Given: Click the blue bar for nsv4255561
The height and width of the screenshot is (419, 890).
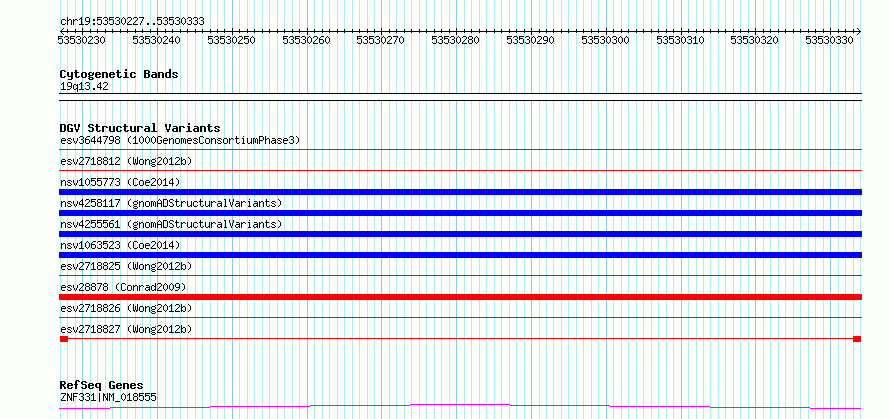Looking at the screenshot, I should pyautogui.click(x=460, y=234).
